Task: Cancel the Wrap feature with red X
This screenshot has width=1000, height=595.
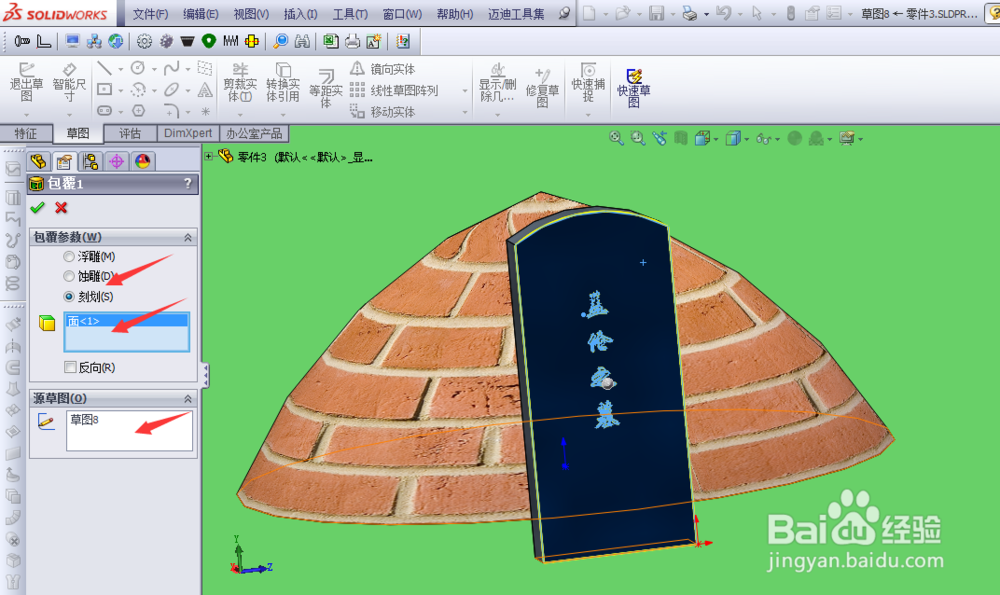Action: pos(59,208)
